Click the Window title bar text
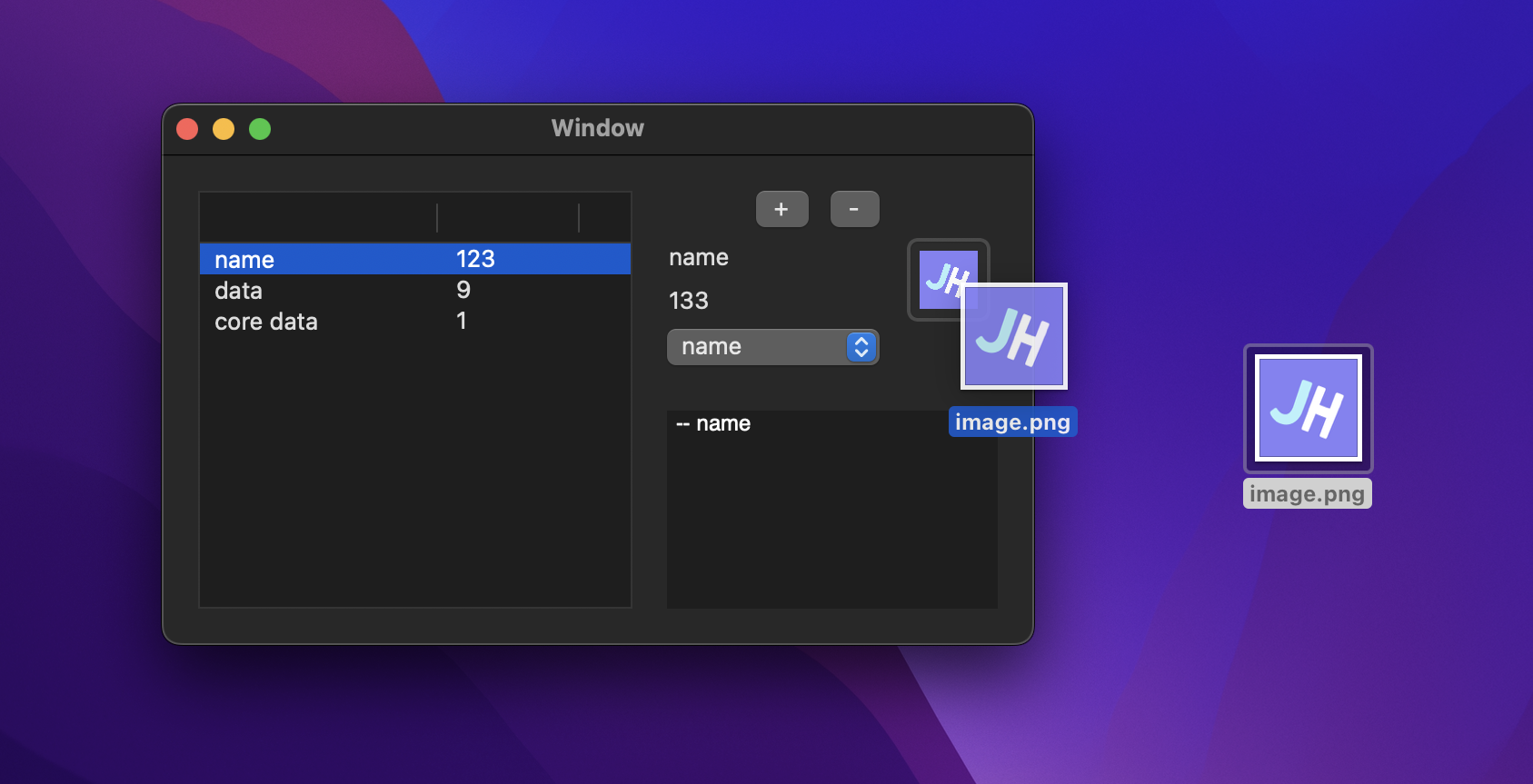Viewport: 1533px width, 784px height. (598, 128)
